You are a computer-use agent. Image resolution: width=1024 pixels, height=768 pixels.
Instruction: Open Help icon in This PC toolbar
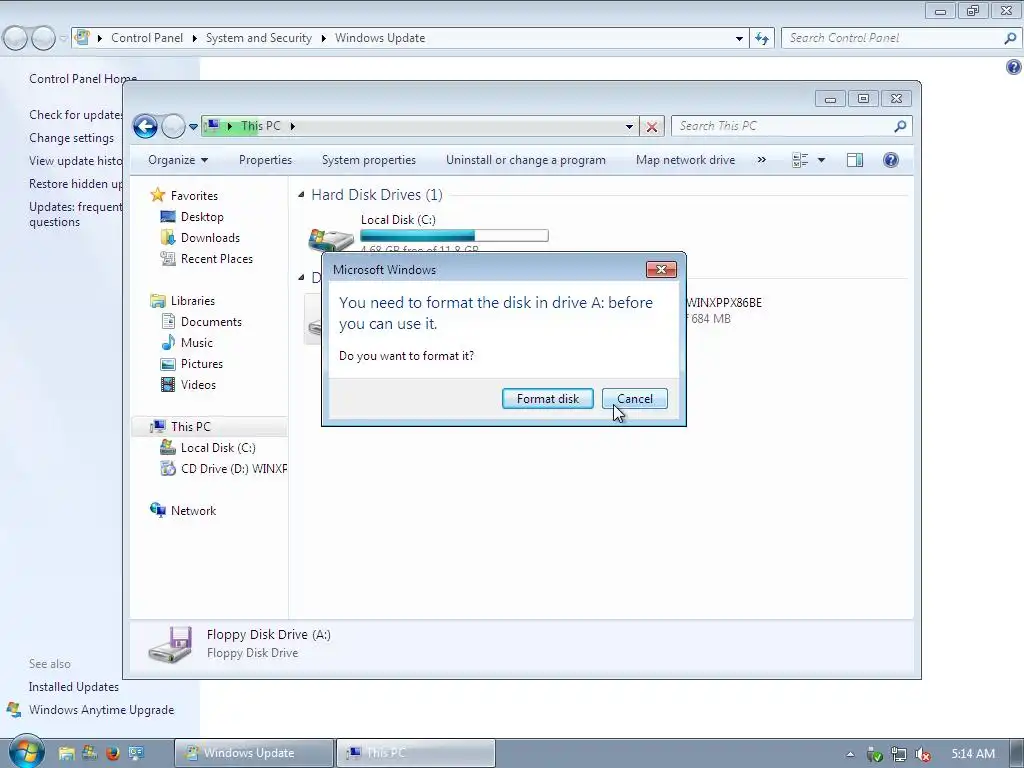[891, 160]
